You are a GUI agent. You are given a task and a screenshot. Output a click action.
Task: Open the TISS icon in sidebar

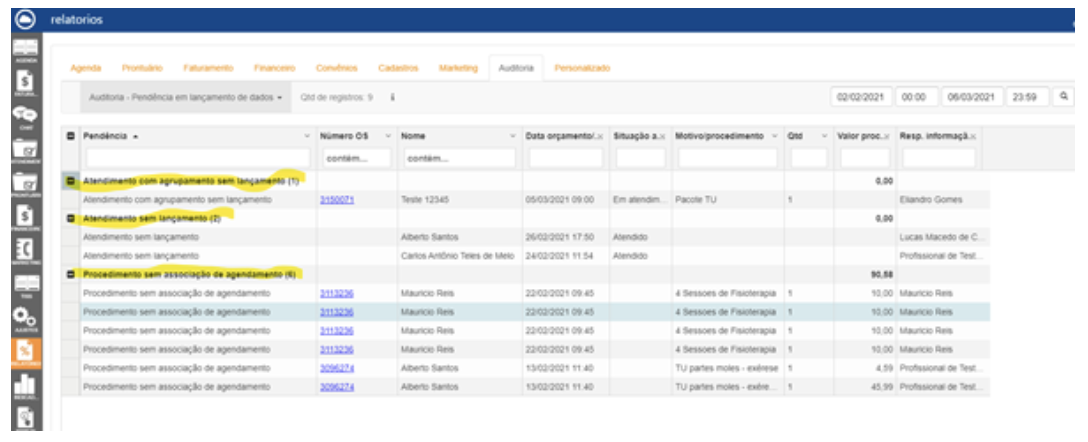click(25, 285)
